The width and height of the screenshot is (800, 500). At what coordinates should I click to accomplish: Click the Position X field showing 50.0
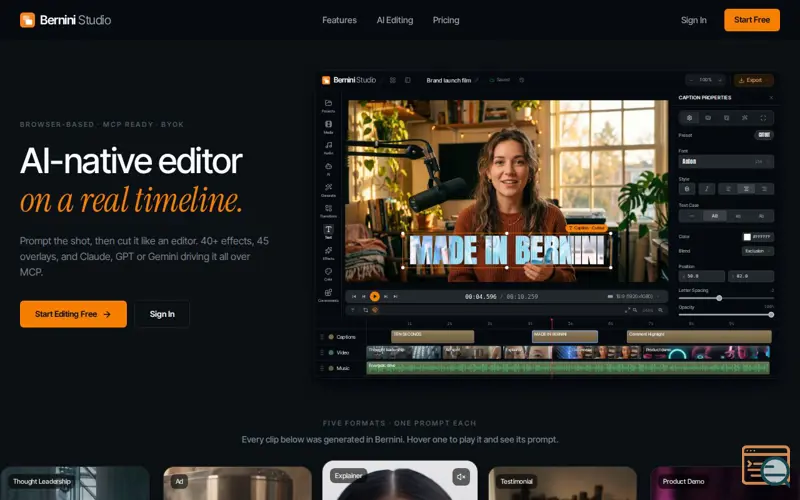pos(702,276)
